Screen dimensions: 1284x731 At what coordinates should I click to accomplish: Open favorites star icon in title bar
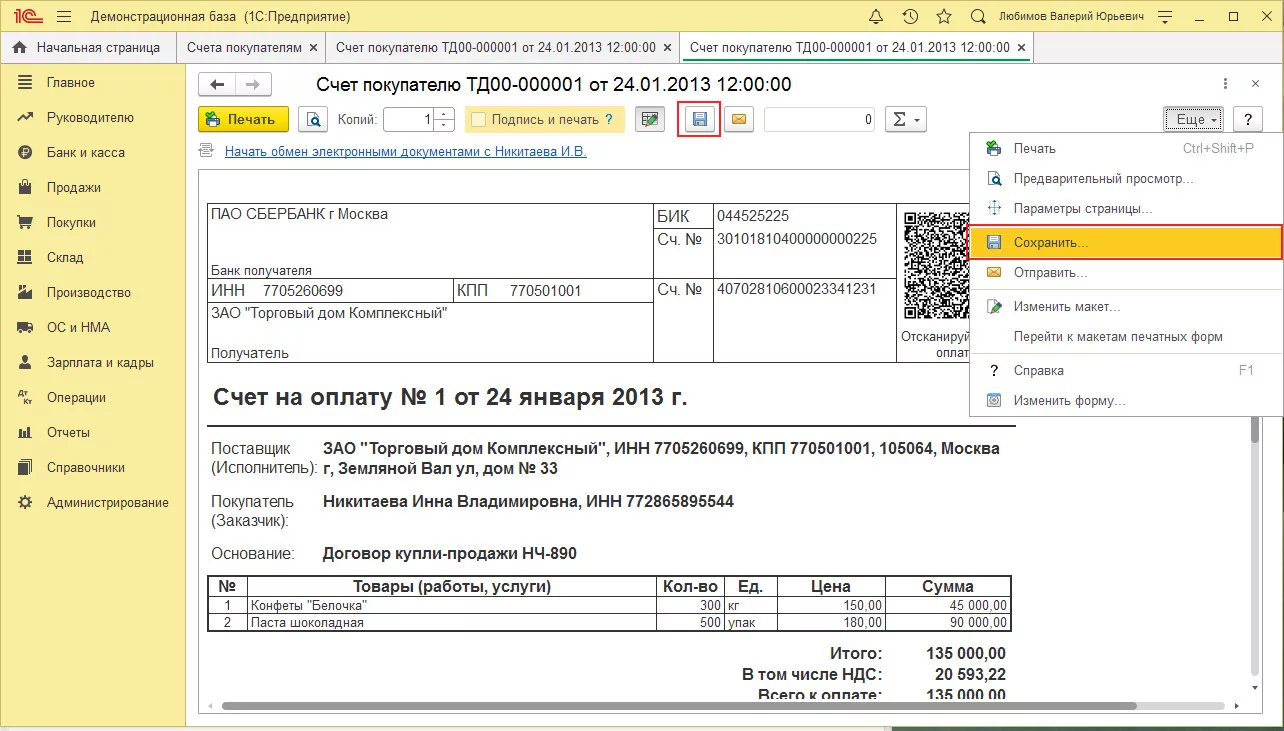point(944,16)
